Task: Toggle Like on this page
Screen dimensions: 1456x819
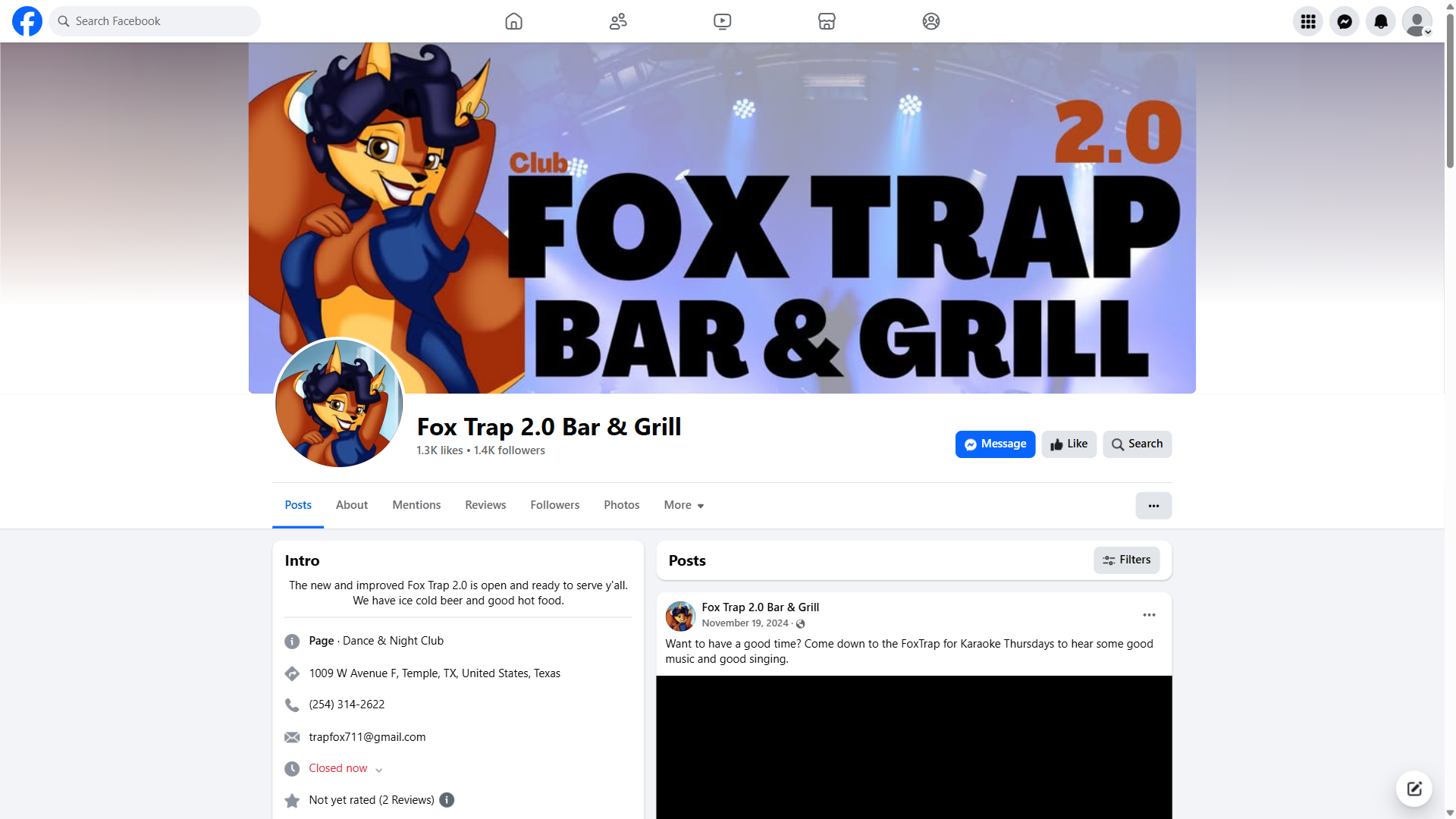Action: 1068,444
